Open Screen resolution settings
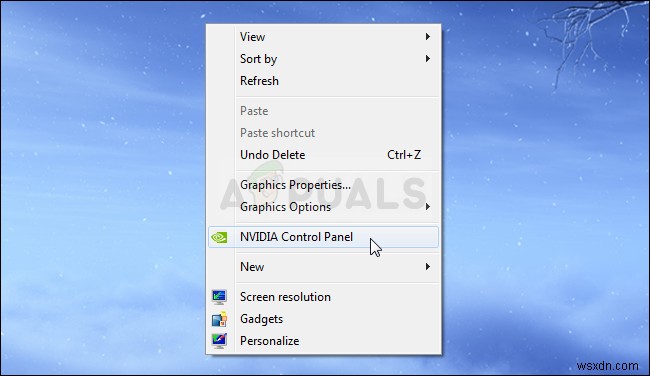Screen dimensions: 650x376 323,297
